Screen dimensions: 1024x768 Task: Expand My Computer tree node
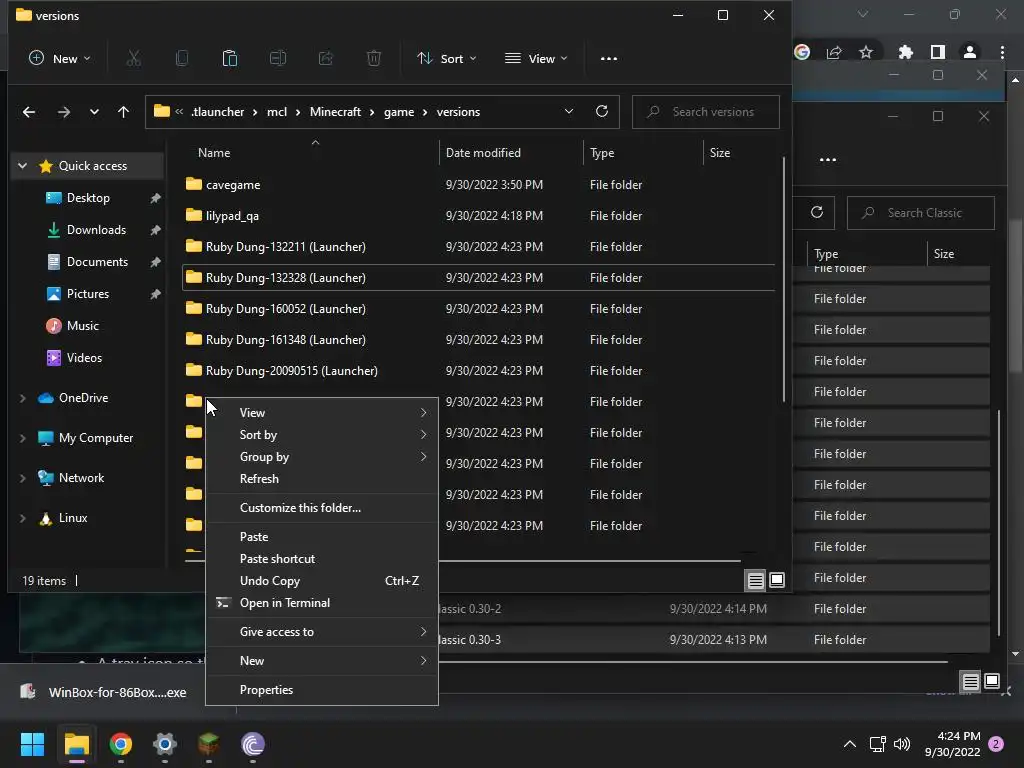(x=22, y=438)
